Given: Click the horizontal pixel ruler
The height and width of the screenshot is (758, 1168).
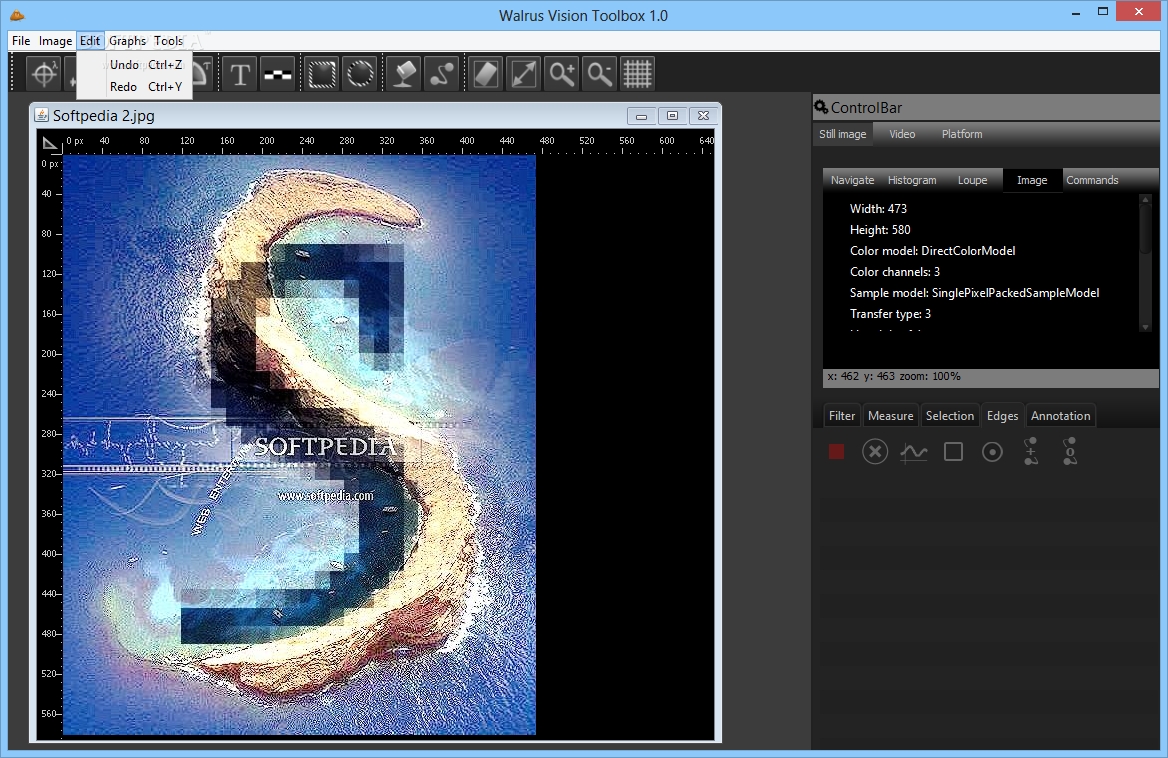Looking at the screenshot, I should tap(388, 142).
